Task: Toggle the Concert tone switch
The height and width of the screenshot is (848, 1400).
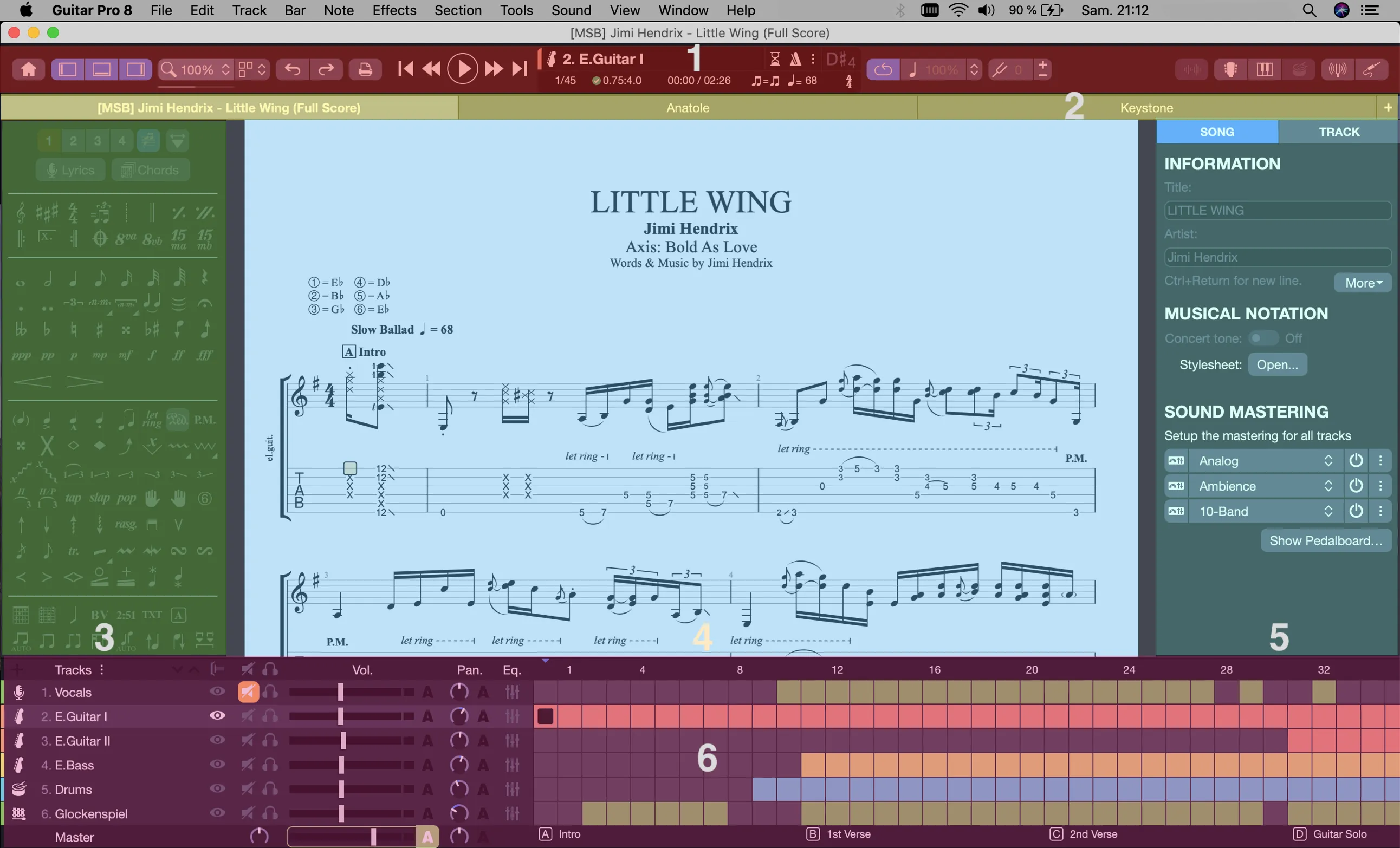Action: tap(1262, 338)
